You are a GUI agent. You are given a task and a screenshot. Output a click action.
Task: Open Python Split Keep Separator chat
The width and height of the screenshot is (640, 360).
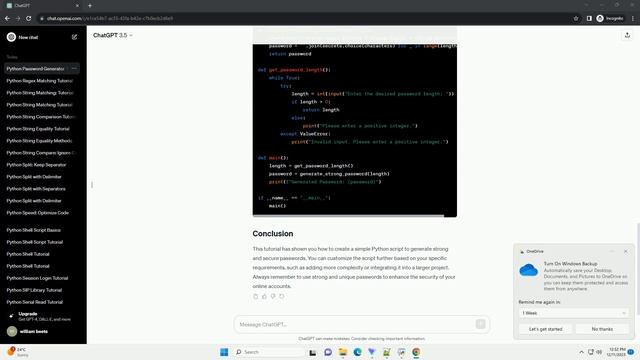pyautogui.click(x=36, y=165)
